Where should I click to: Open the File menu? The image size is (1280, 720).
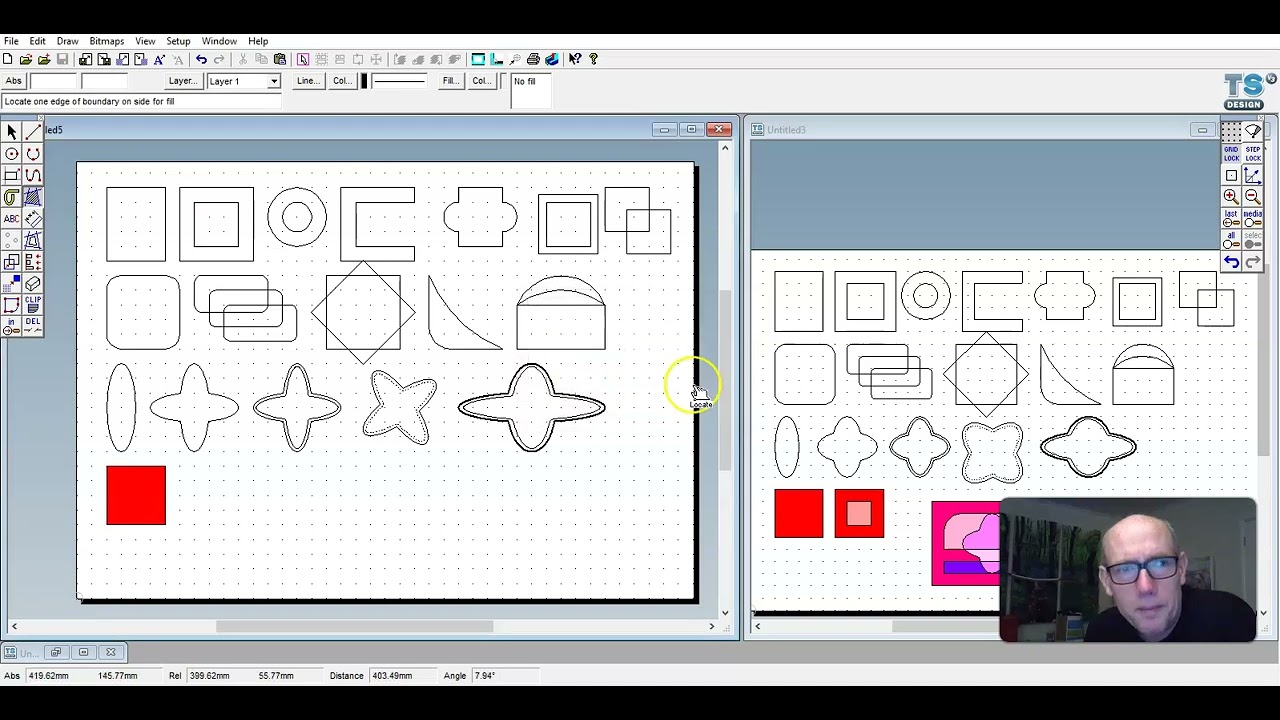click(x=11, y=41)
